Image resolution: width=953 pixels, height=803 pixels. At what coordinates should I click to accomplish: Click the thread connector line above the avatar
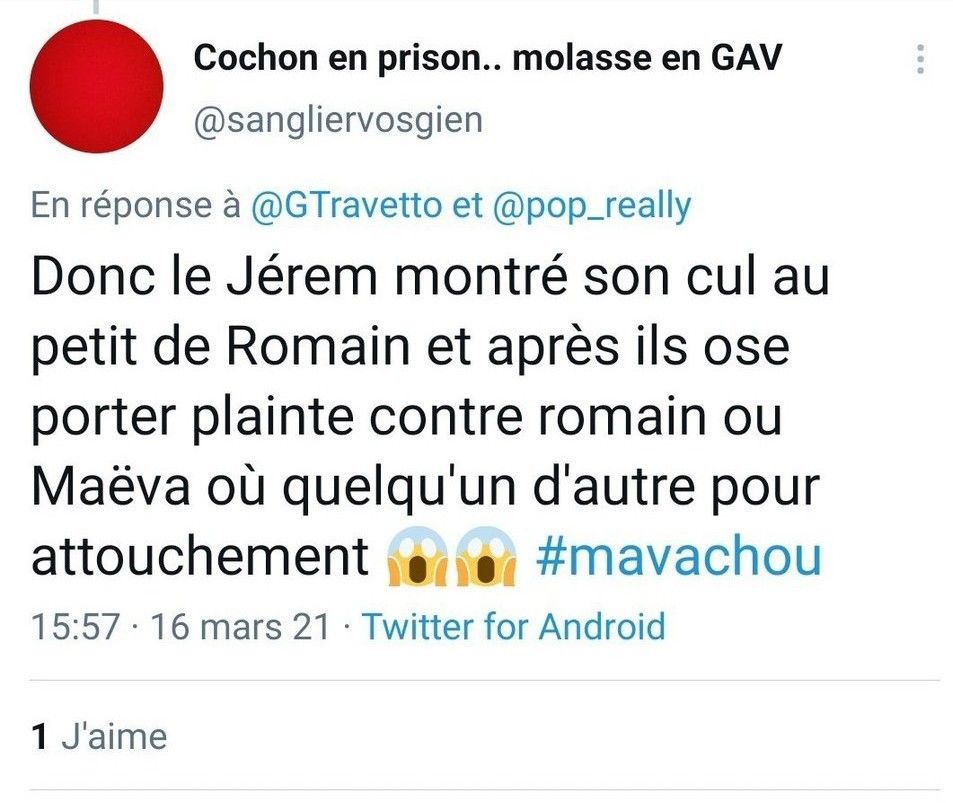[x=96, y=6]
